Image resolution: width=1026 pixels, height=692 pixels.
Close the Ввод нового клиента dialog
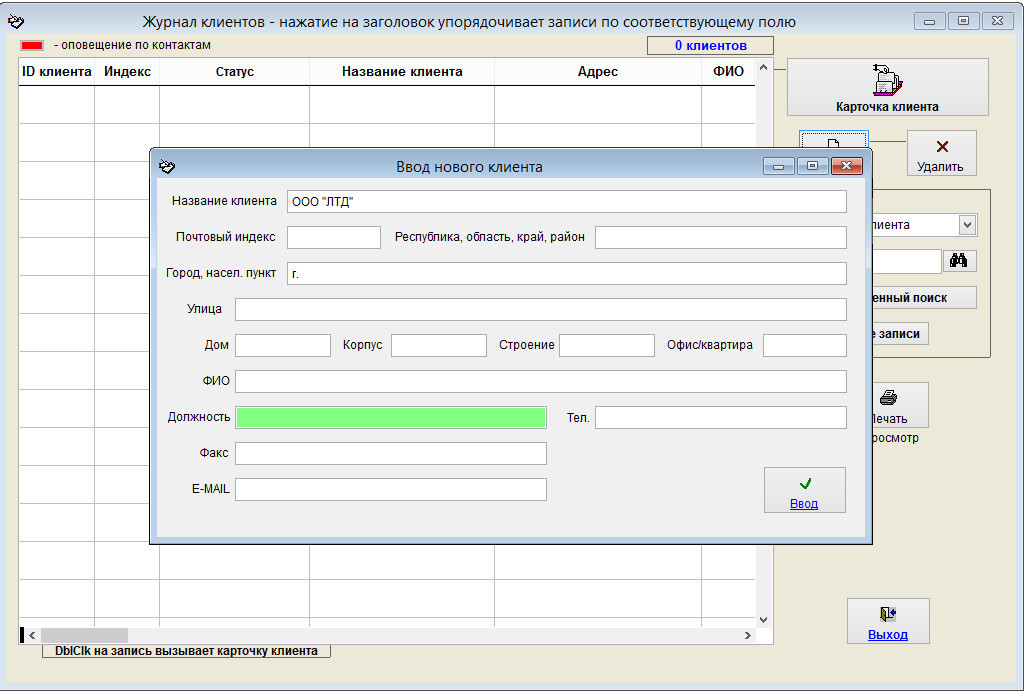pos(846,166)
